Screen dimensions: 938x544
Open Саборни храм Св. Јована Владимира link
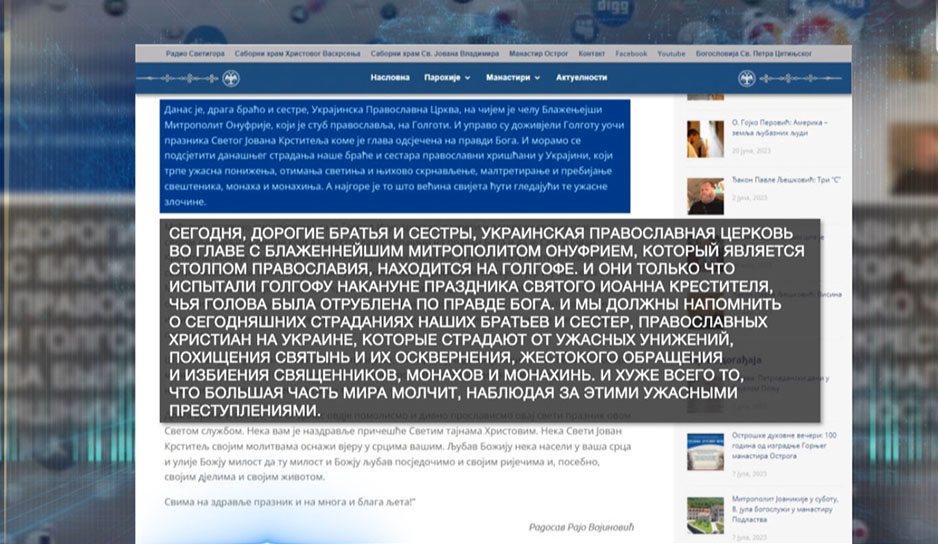click(434, 53)
